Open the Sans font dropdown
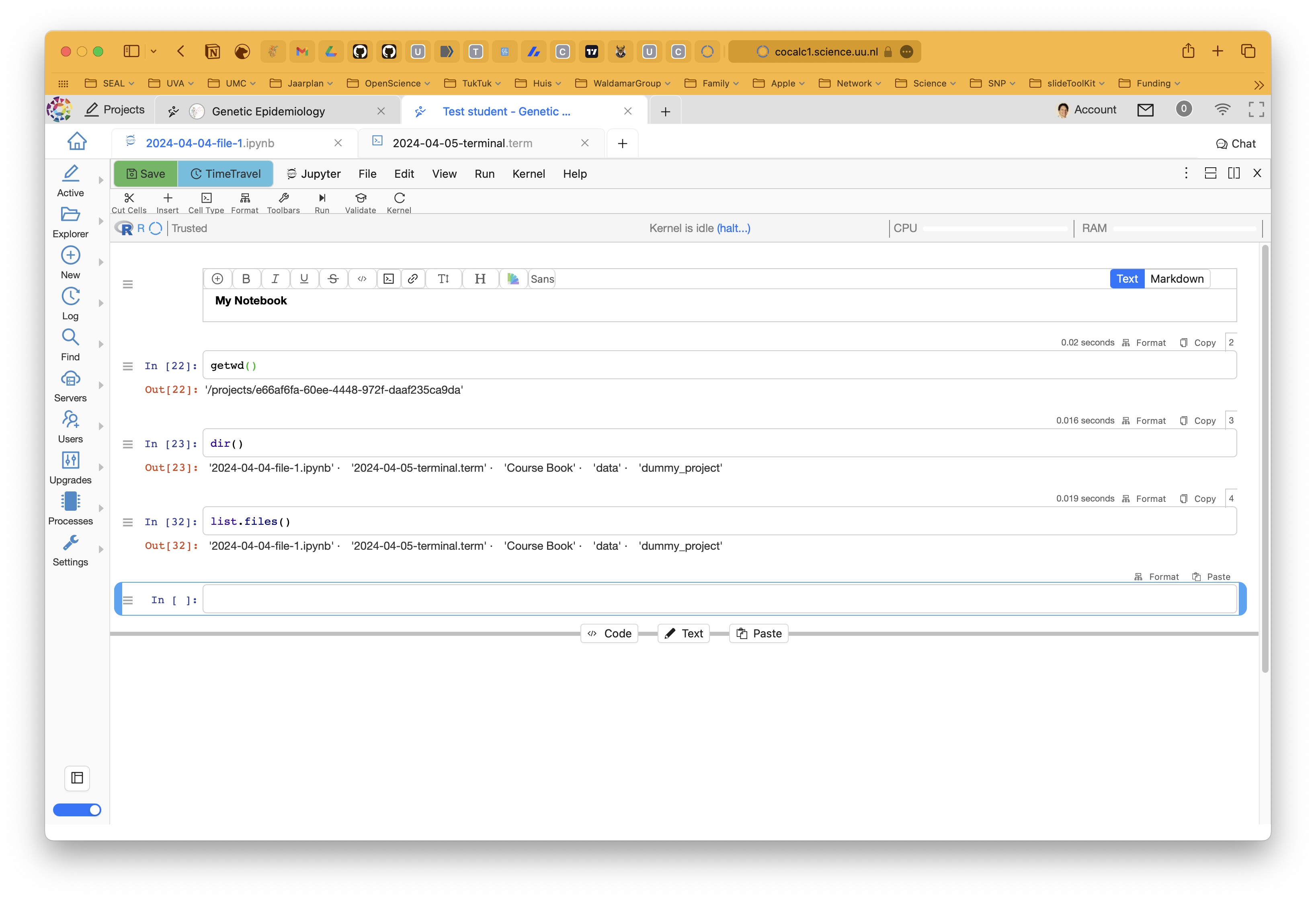This screenshot has height=900, width=1316. tap(542, 279)
